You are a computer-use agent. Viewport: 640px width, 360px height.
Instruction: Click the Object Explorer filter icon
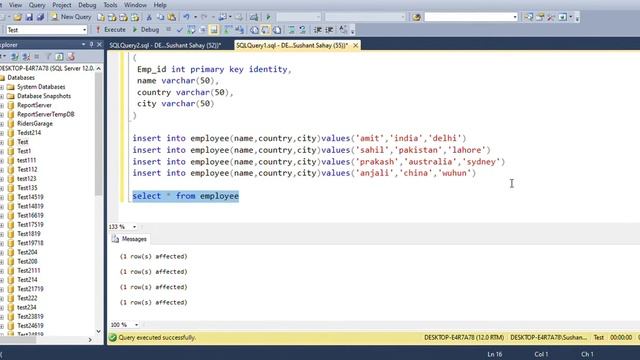tap(48, 57)
